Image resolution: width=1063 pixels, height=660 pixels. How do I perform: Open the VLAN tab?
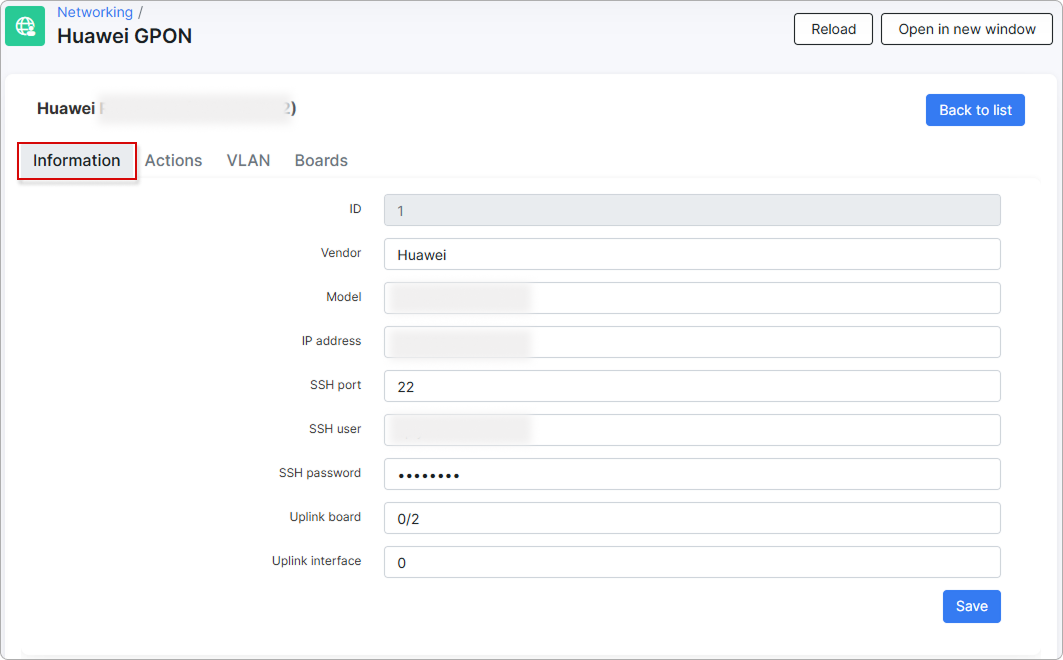coord(248,160)
